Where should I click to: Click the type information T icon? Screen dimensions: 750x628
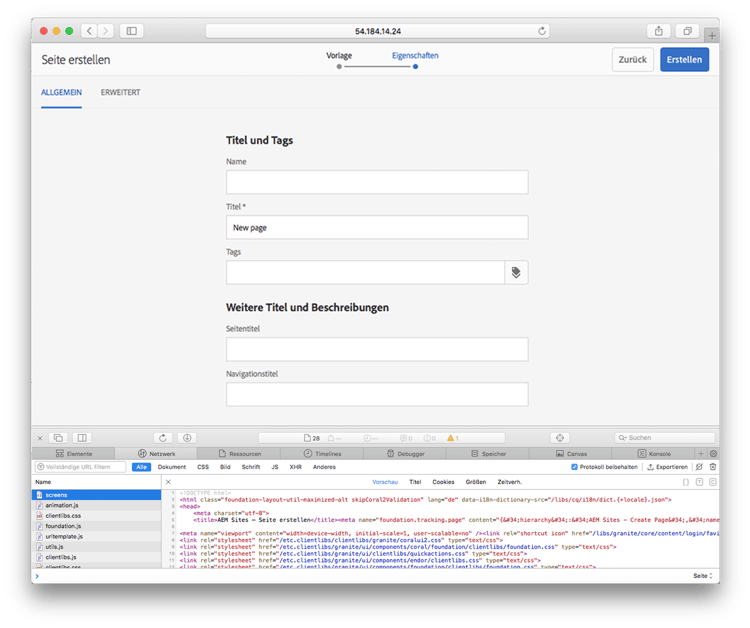click(699, 482)
